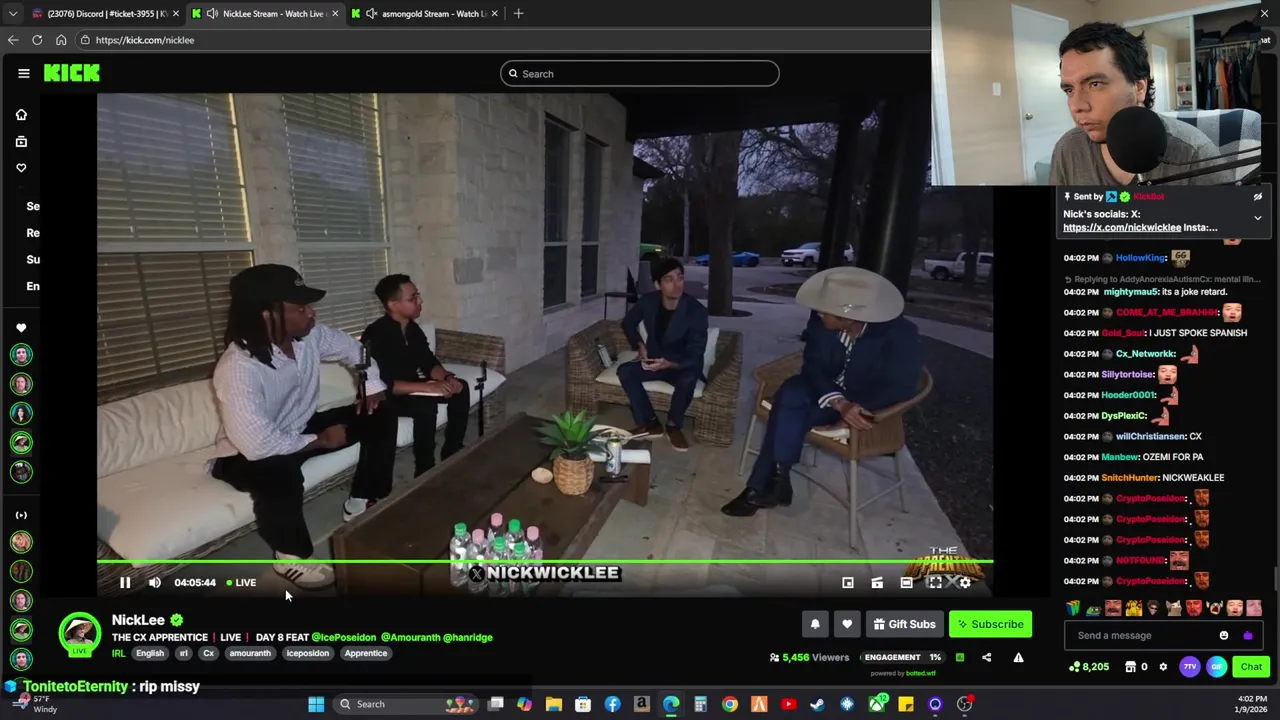The image size is (1280, 720).
Task: Open the purple icon in message box
Action: 1247,635
